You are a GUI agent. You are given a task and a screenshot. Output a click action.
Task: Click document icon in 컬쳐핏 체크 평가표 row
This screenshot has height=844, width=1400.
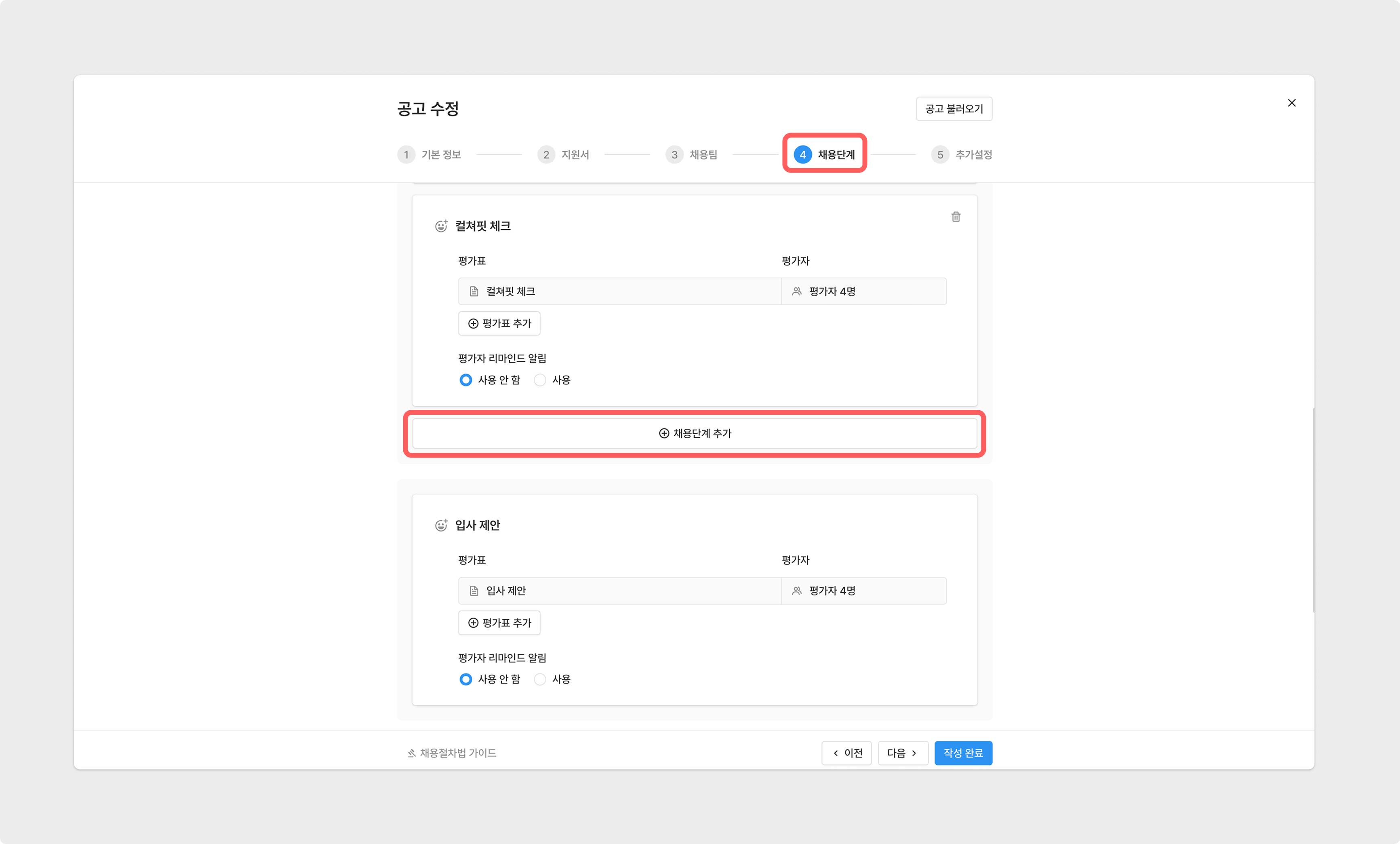tap(474, 291)
